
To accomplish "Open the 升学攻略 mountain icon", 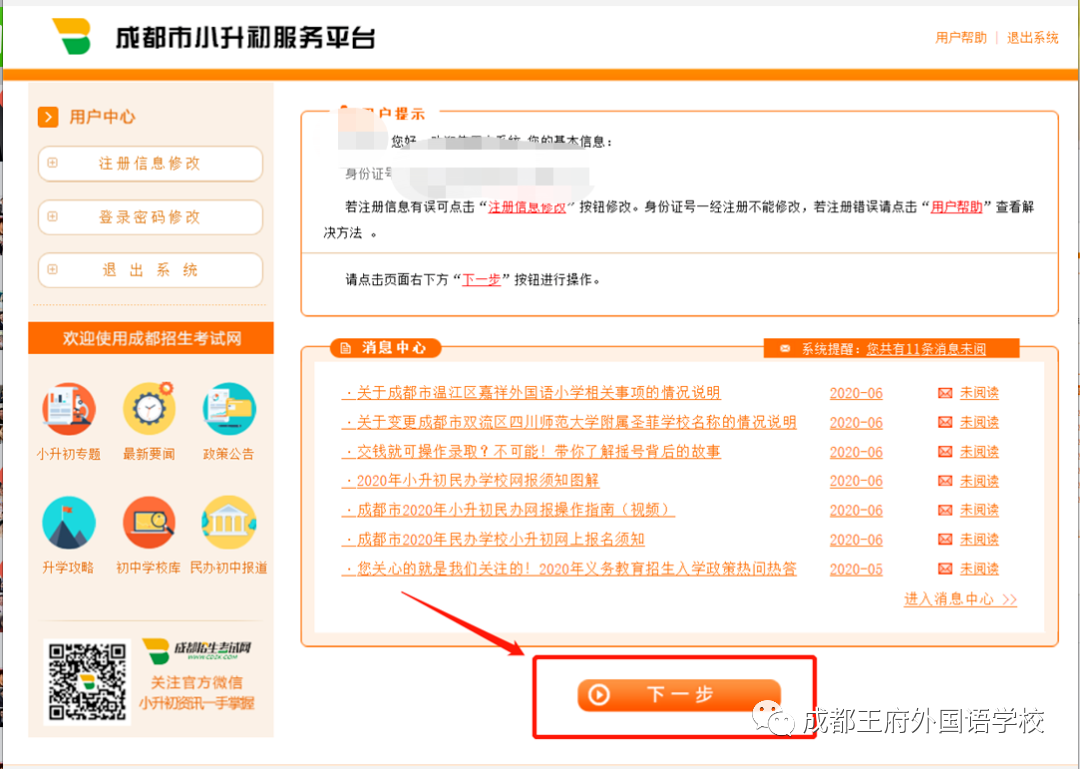I will [68, 522].
